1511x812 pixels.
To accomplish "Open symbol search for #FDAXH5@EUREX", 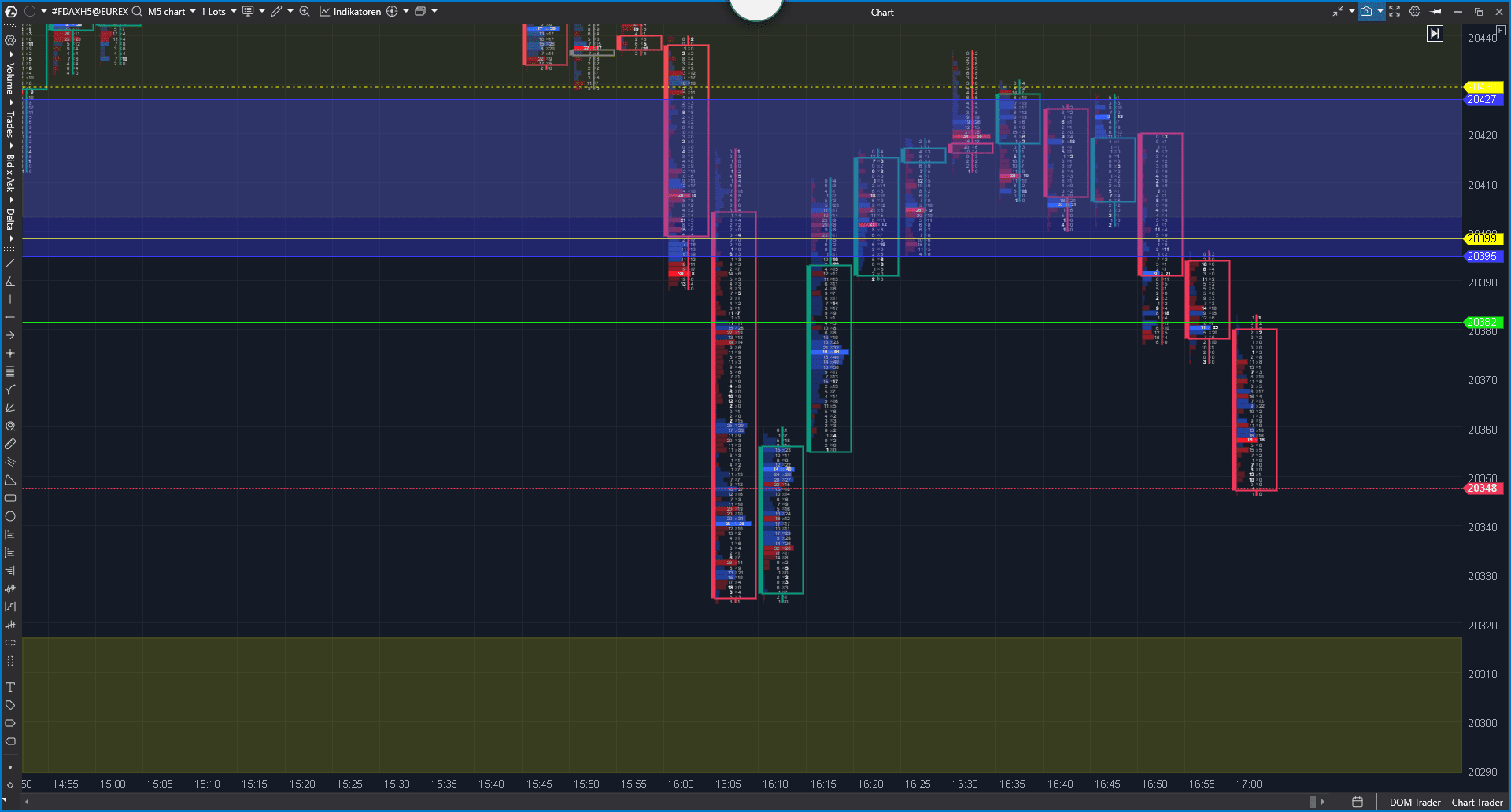I will [137, 11].
